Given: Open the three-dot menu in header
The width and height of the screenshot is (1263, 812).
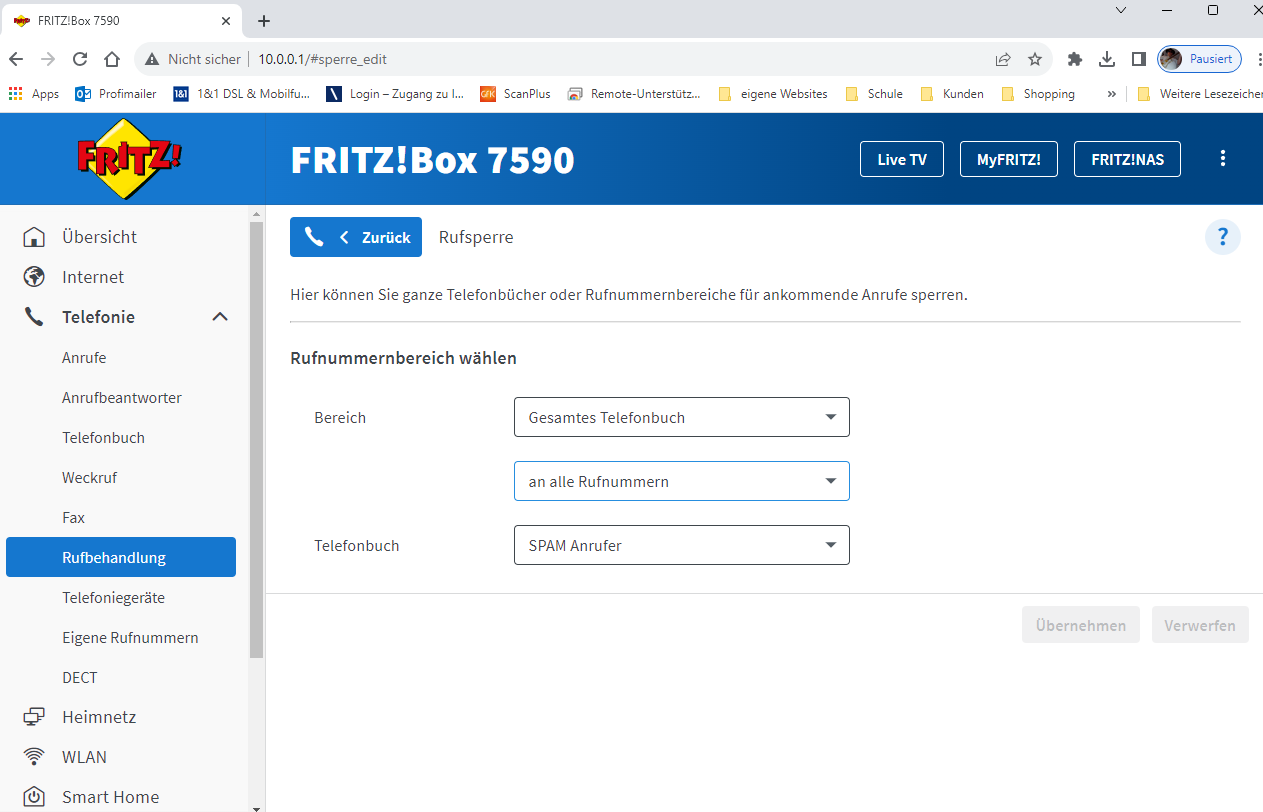Looking at the screenshot, I should click(1222, 159).
